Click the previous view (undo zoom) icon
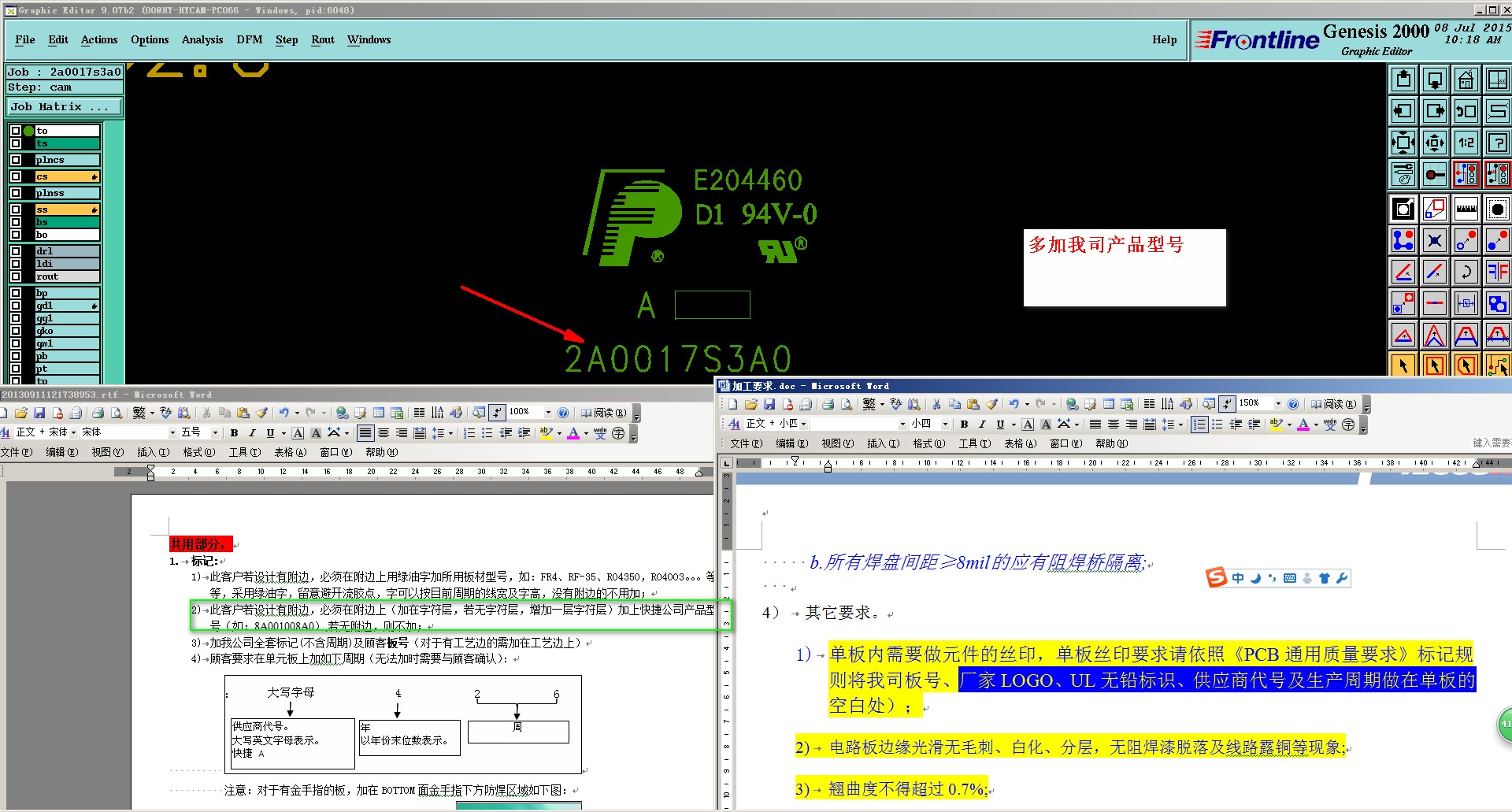 [x=1466, y=111]
